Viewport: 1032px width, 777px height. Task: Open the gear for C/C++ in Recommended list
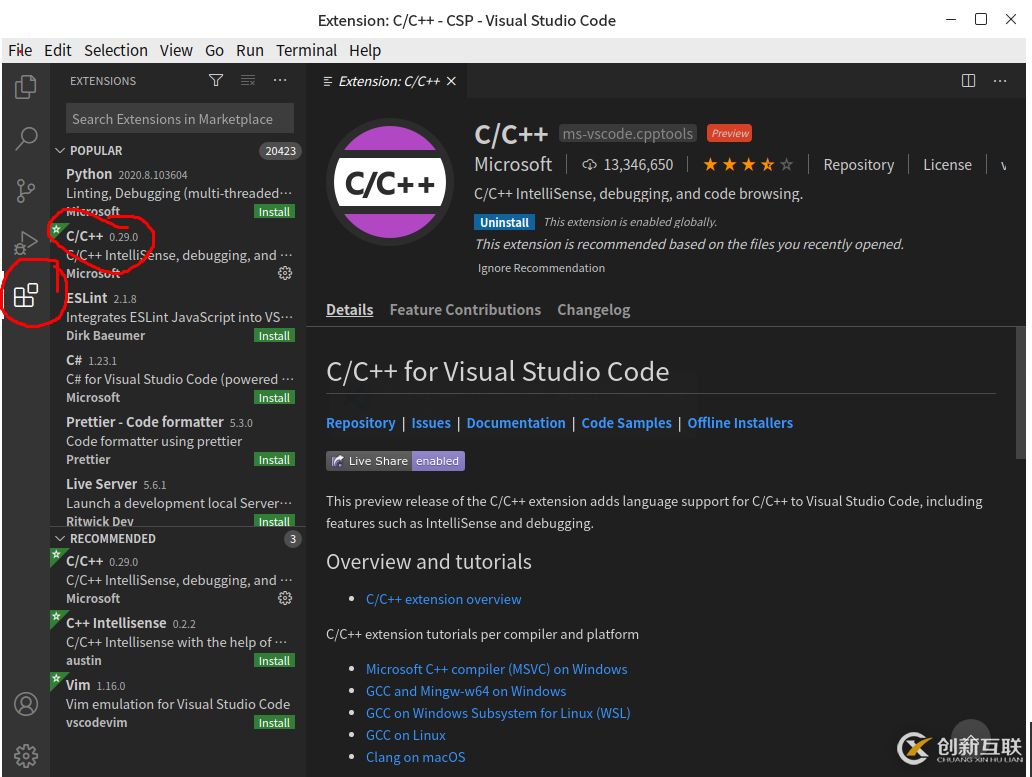pos(285,598)
